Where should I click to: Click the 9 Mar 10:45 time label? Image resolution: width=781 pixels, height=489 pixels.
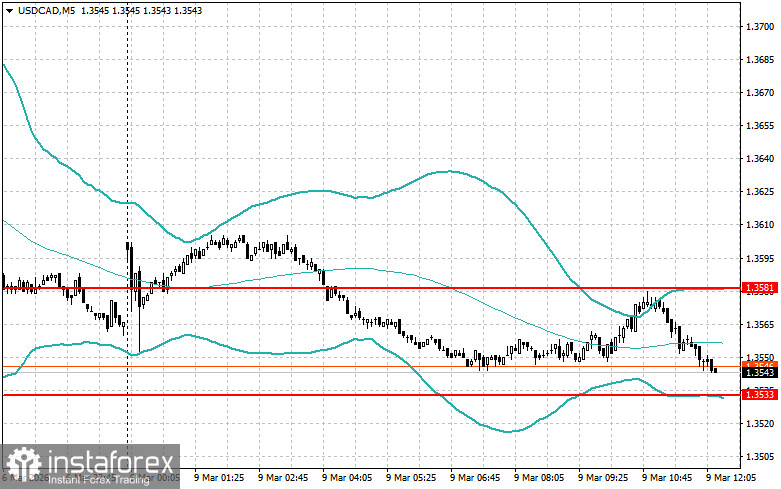point(667,478)
